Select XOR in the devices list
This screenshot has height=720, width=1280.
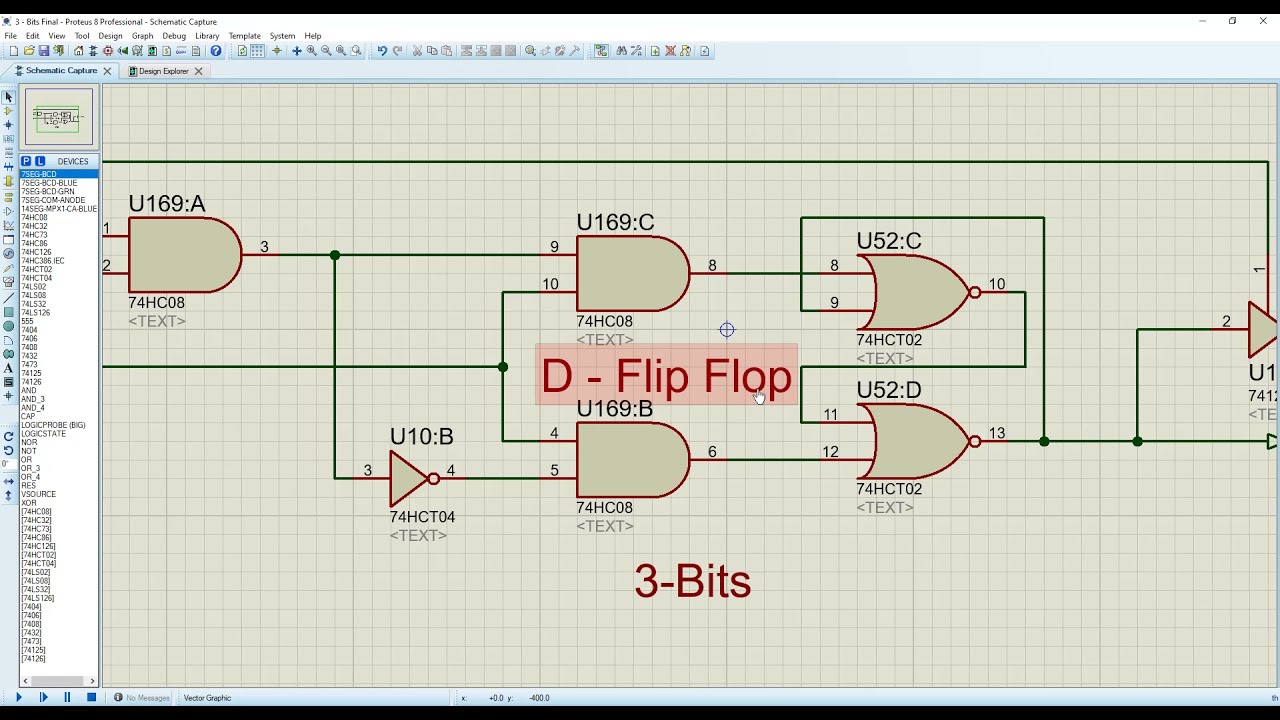coord(28,503)
